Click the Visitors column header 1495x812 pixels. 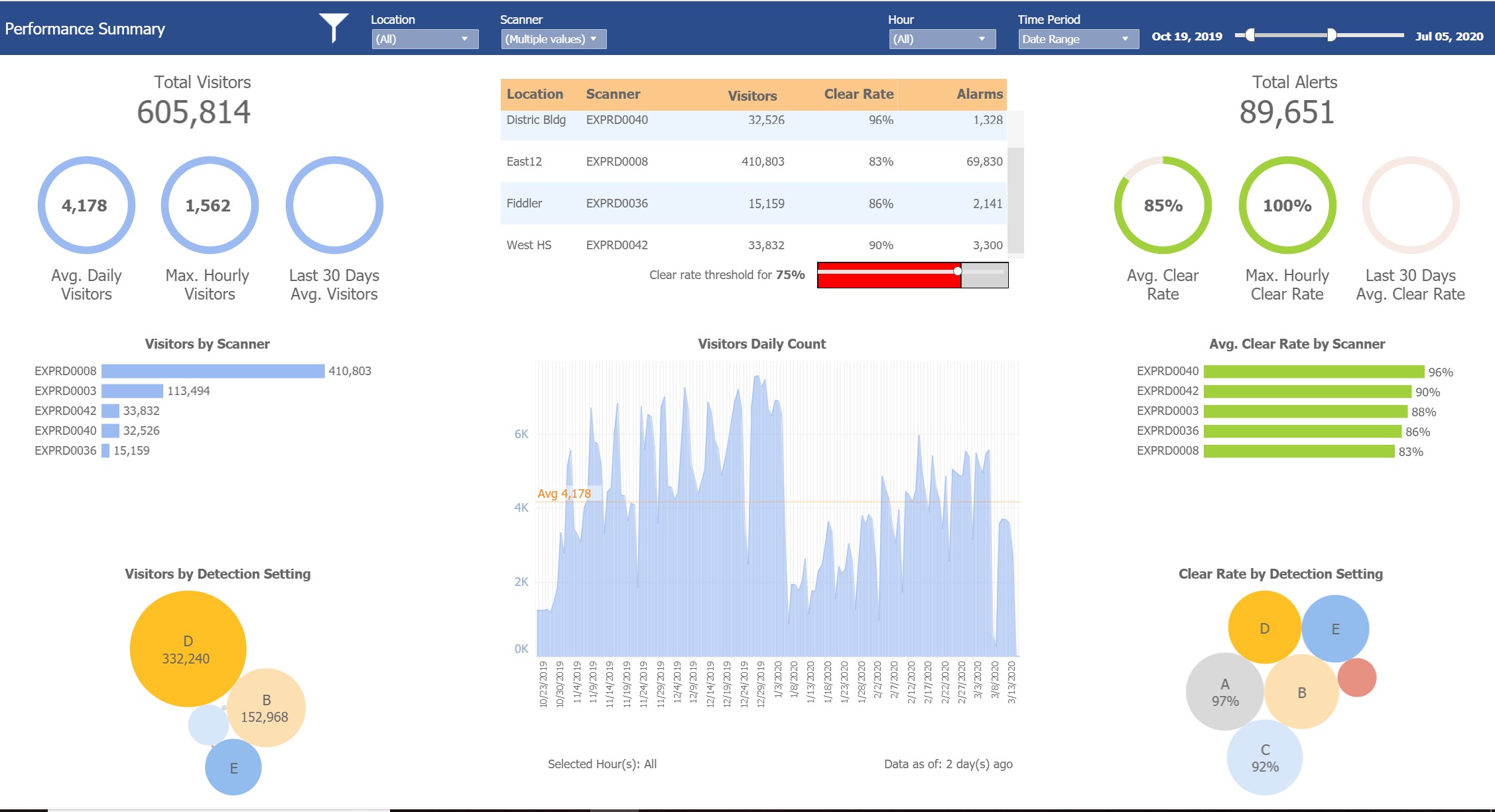[752, 96]
